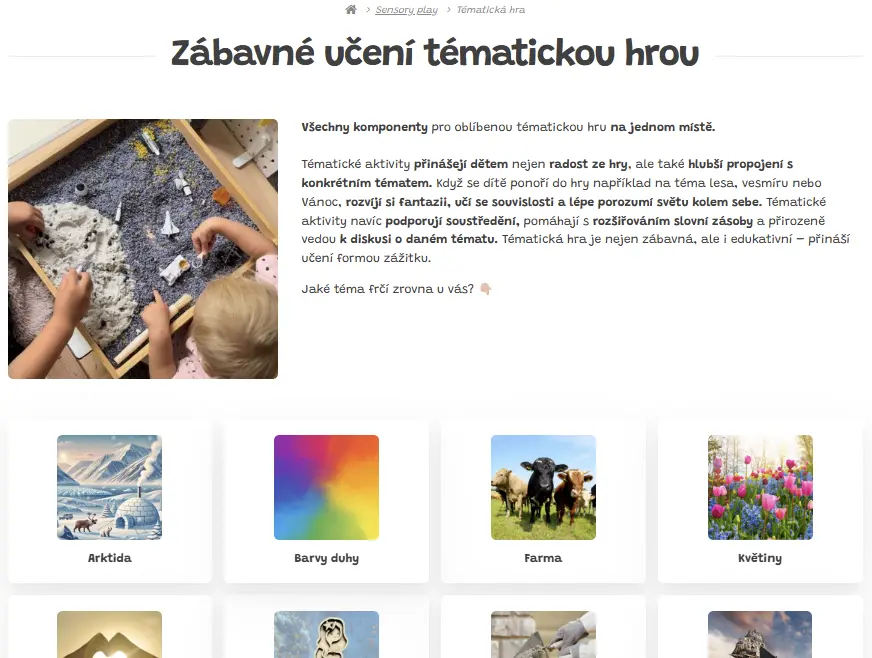Image resolution: width=872 pixels, height=658 pixels.
Task: Open the Arktida category thumbnail
Action: (x=110, y=487)
